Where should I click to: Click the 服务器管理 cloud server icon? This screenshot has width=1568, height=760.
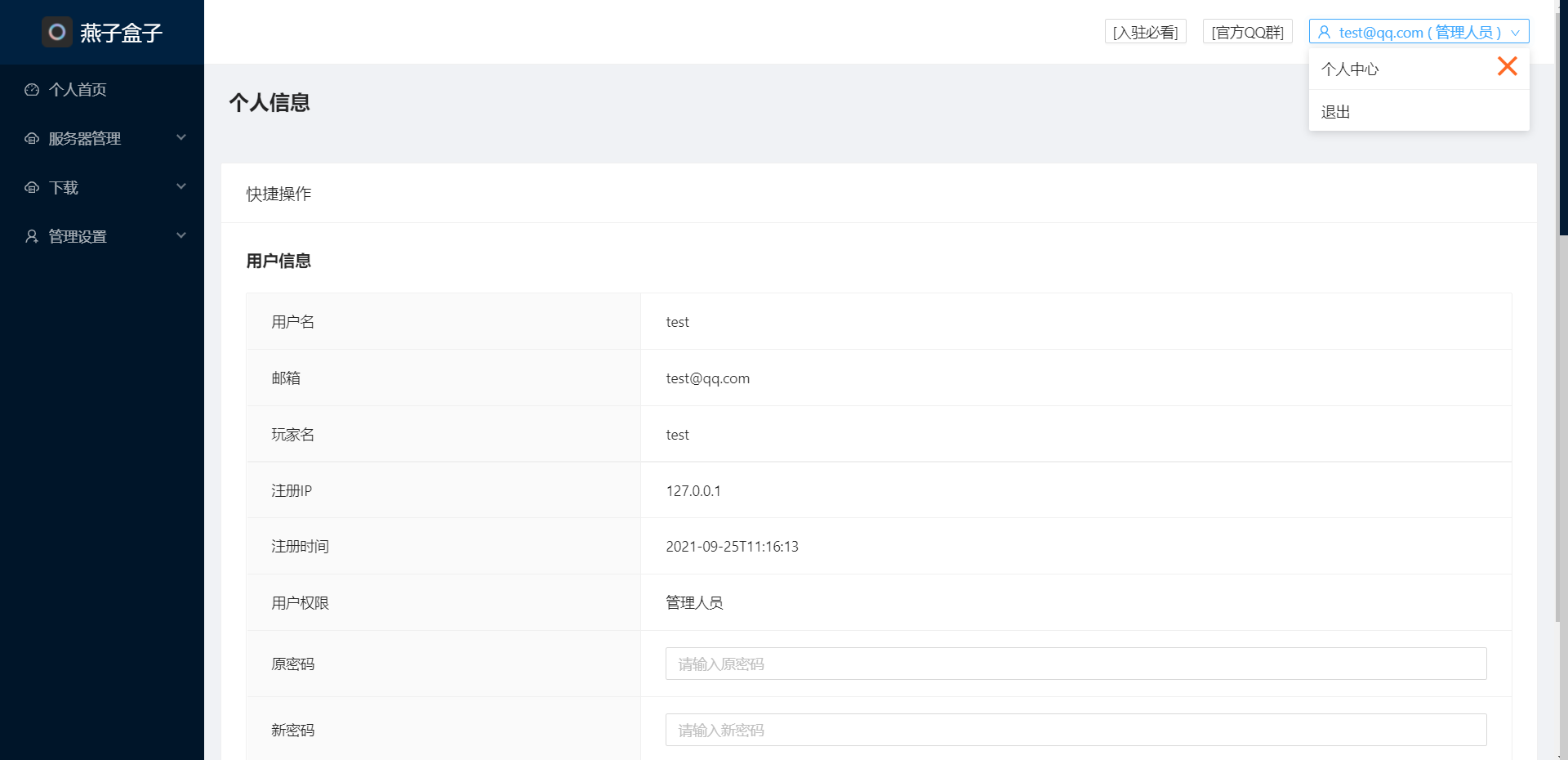pos(31,139)
